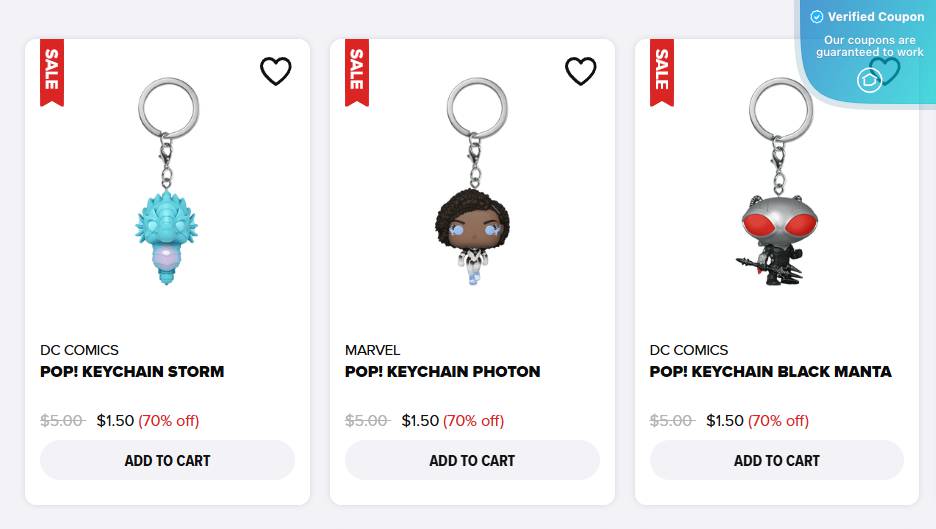The width and height of the screenshot is (936, 529).
Task: Toggle wishlist heart on Keychain Photon card
Action: [x=581, y=71]
